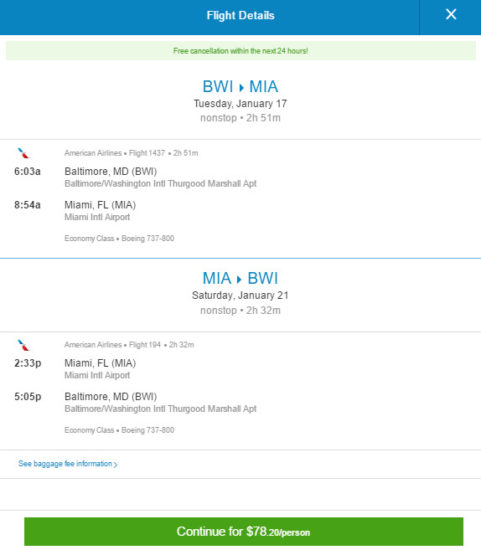Click the 8:54a arrival time
Viewport: 481px width, 550px height.
(27, 205)
